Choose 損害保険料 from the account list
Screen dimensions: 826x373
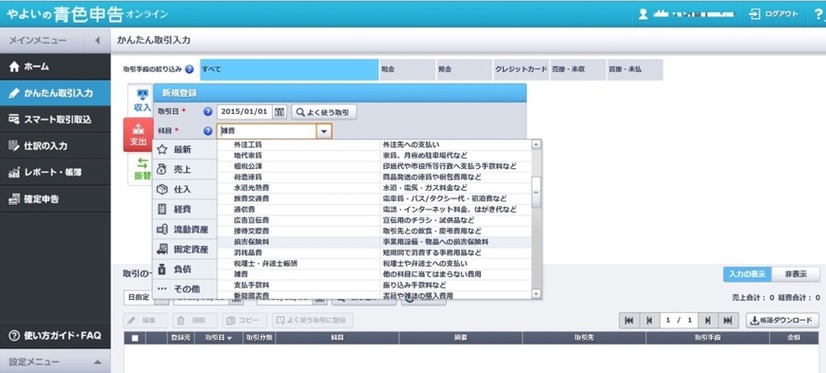[x=374, y=242]
